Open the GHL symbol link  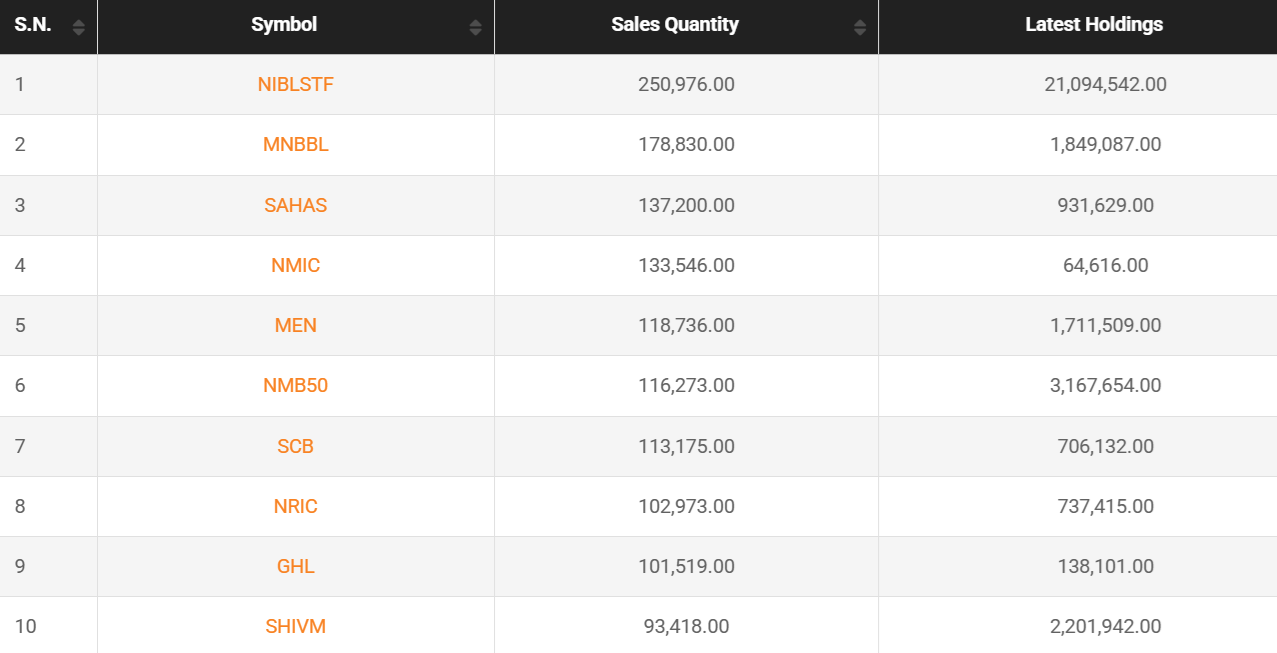coord(296,567)
